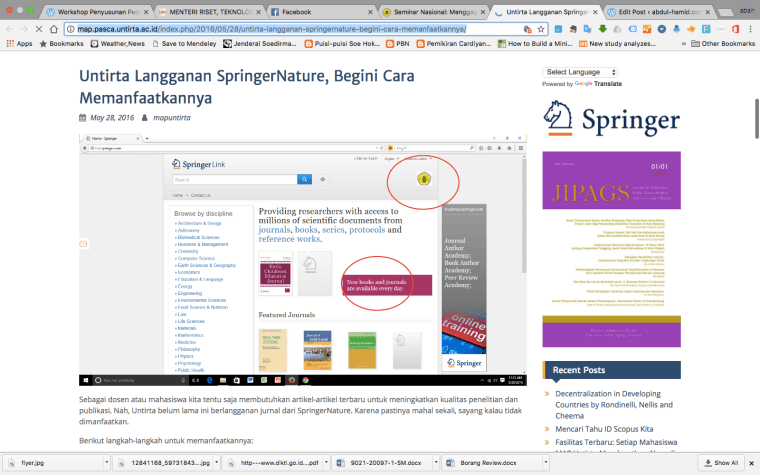Close the Edit Post abdul-hamid tab
This screenshot has height=475, width=760.
point(707,12)
